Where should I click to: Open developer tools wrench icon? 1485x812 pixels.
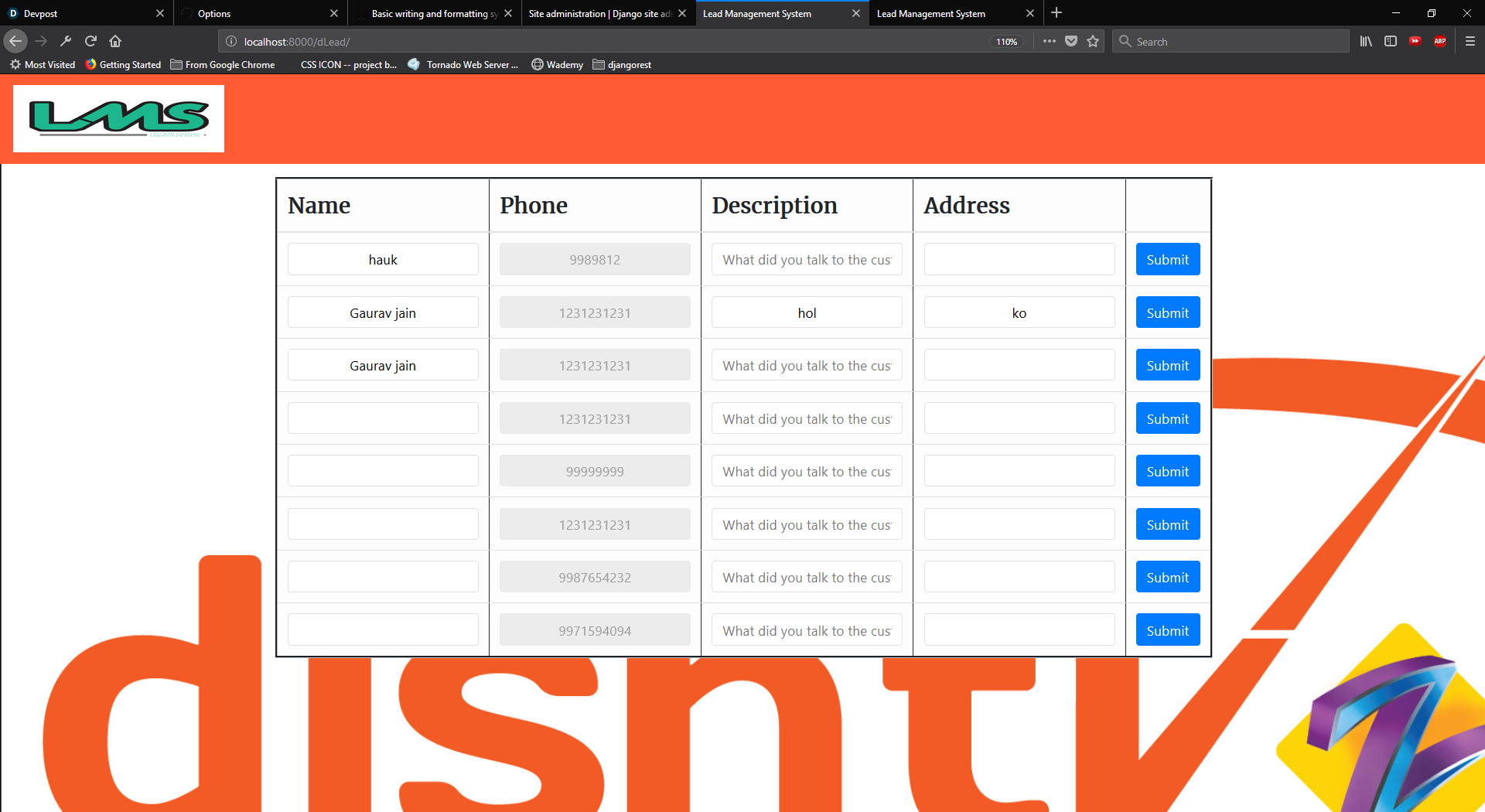[x=66, y=41]
